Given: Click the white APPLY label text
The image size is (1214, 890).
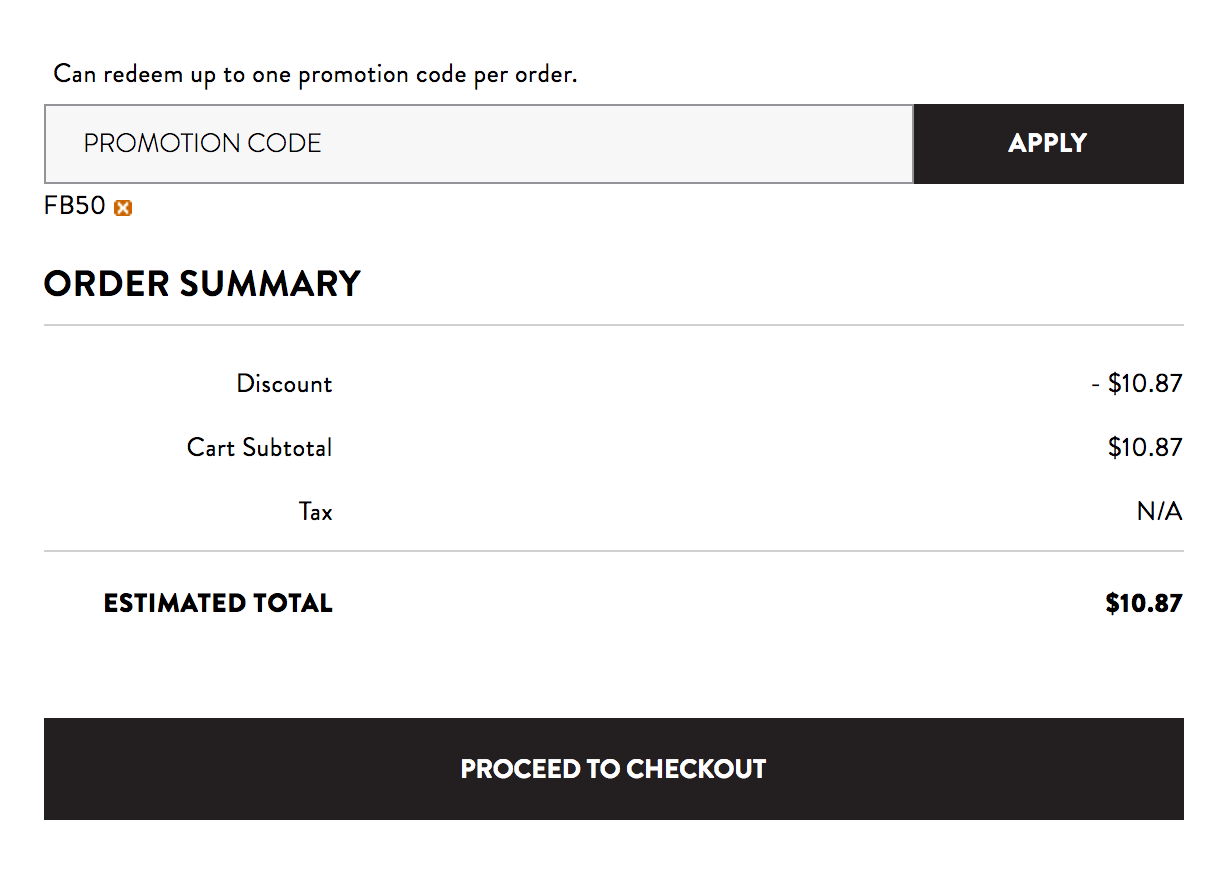Looking at the screenshot, I should tap(1048, 144).
